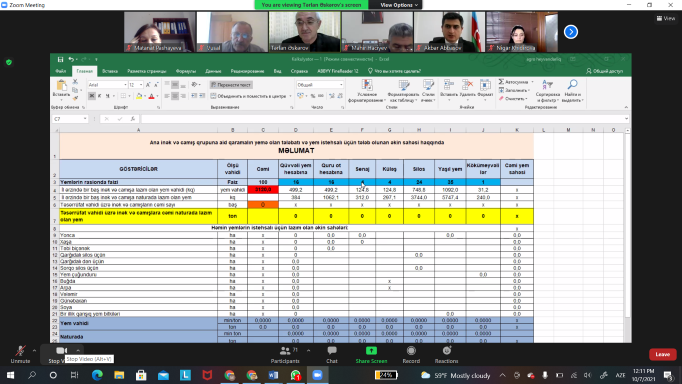Open Reactions menu
The image size is (682, 384).
[x=446, y=354]
